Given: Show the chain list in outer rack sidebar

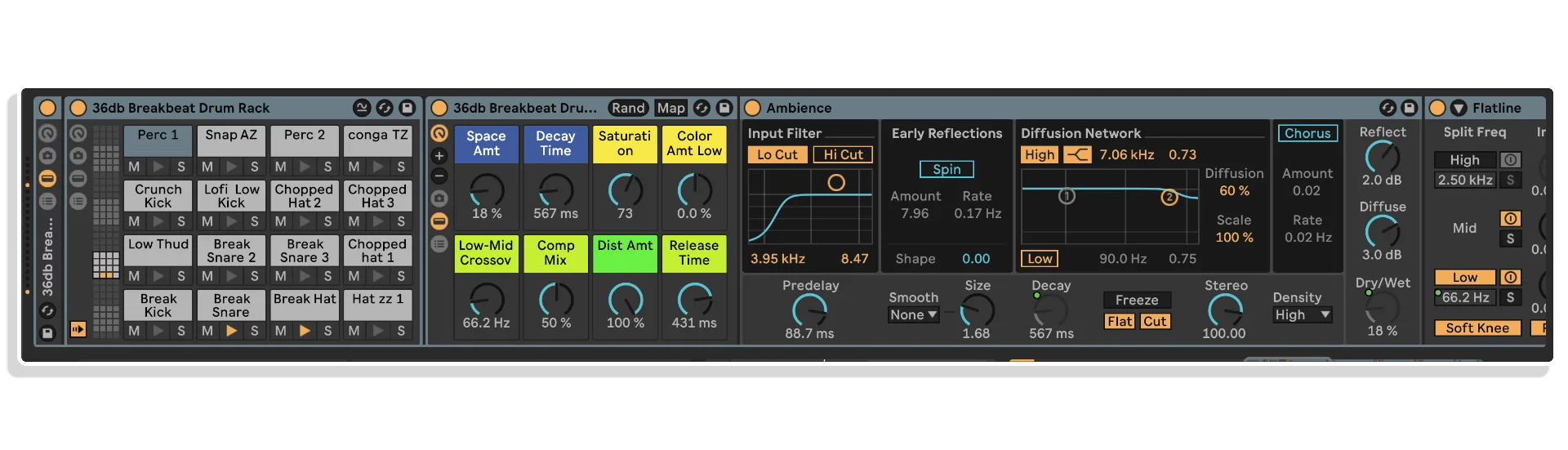Looking at the screenshot, I should pos(48,201).
